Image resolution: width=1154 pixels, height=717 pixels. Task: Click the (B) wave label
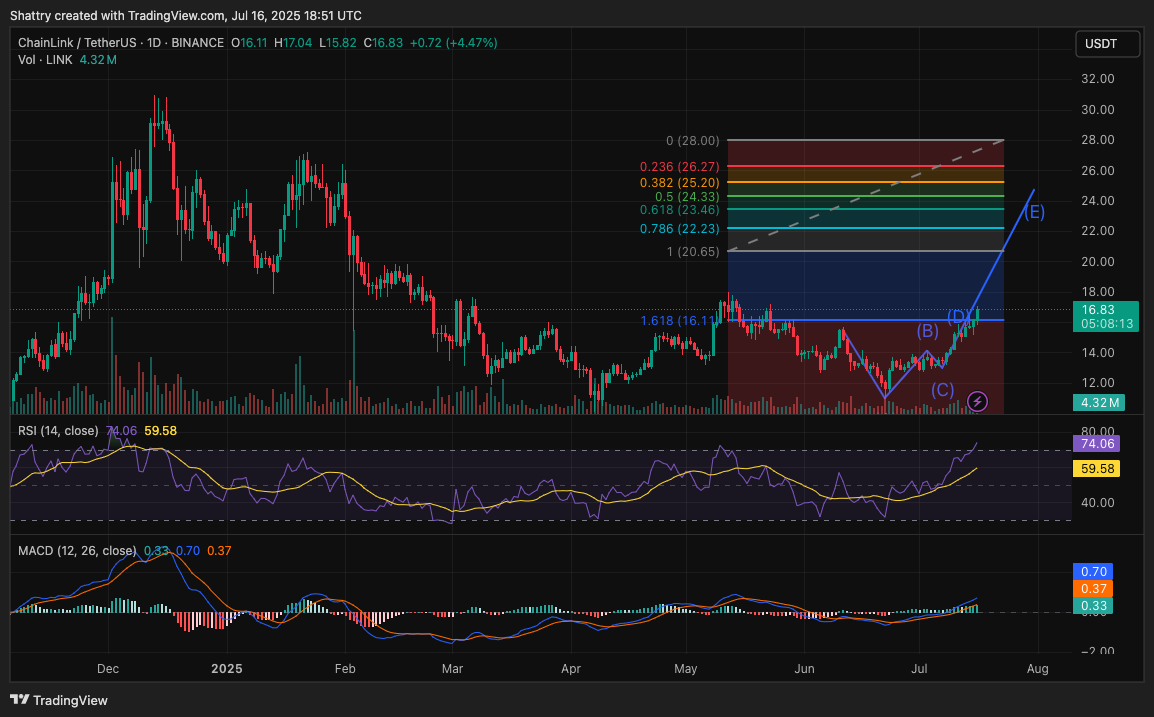(x=927, y=330)
